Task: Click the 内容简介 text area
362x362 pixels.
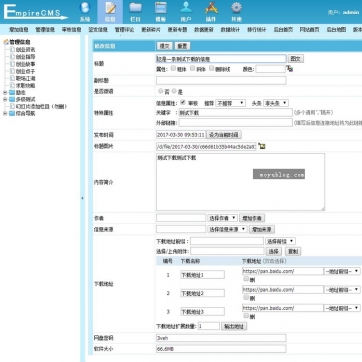Action: [x=240, y=182]
